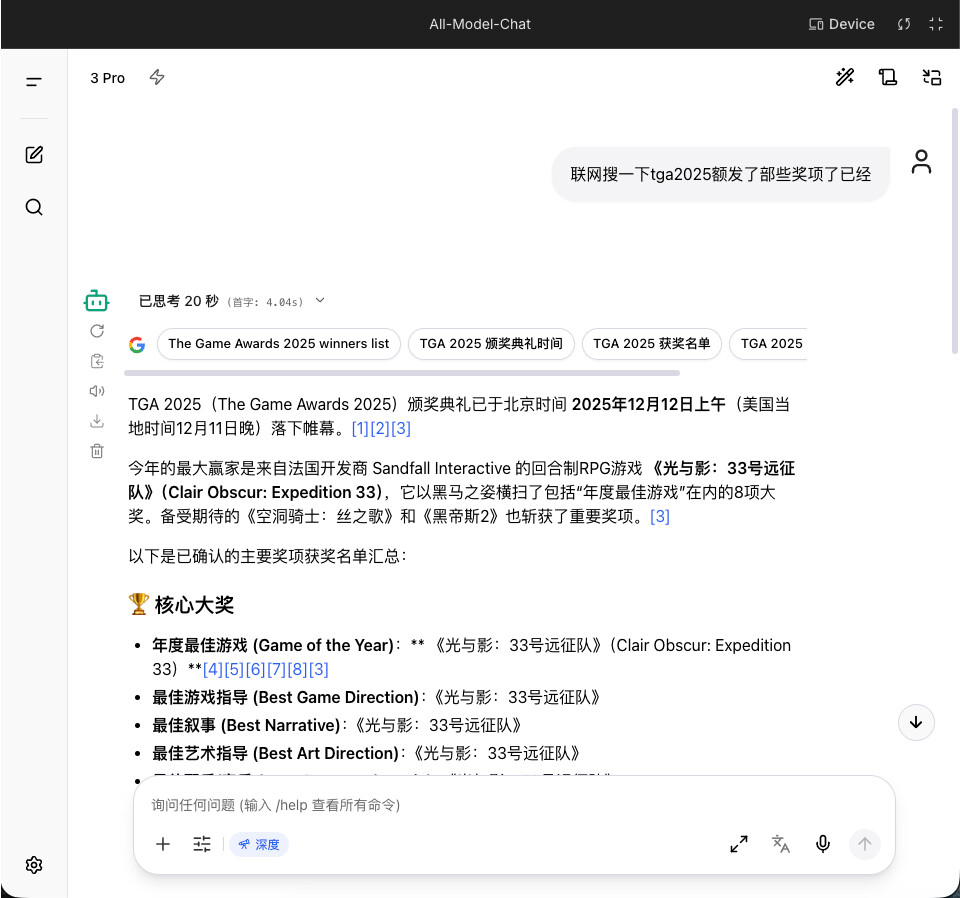Click the magic wand icon in the header
The image size is (960, 898).
pos(845,77)
